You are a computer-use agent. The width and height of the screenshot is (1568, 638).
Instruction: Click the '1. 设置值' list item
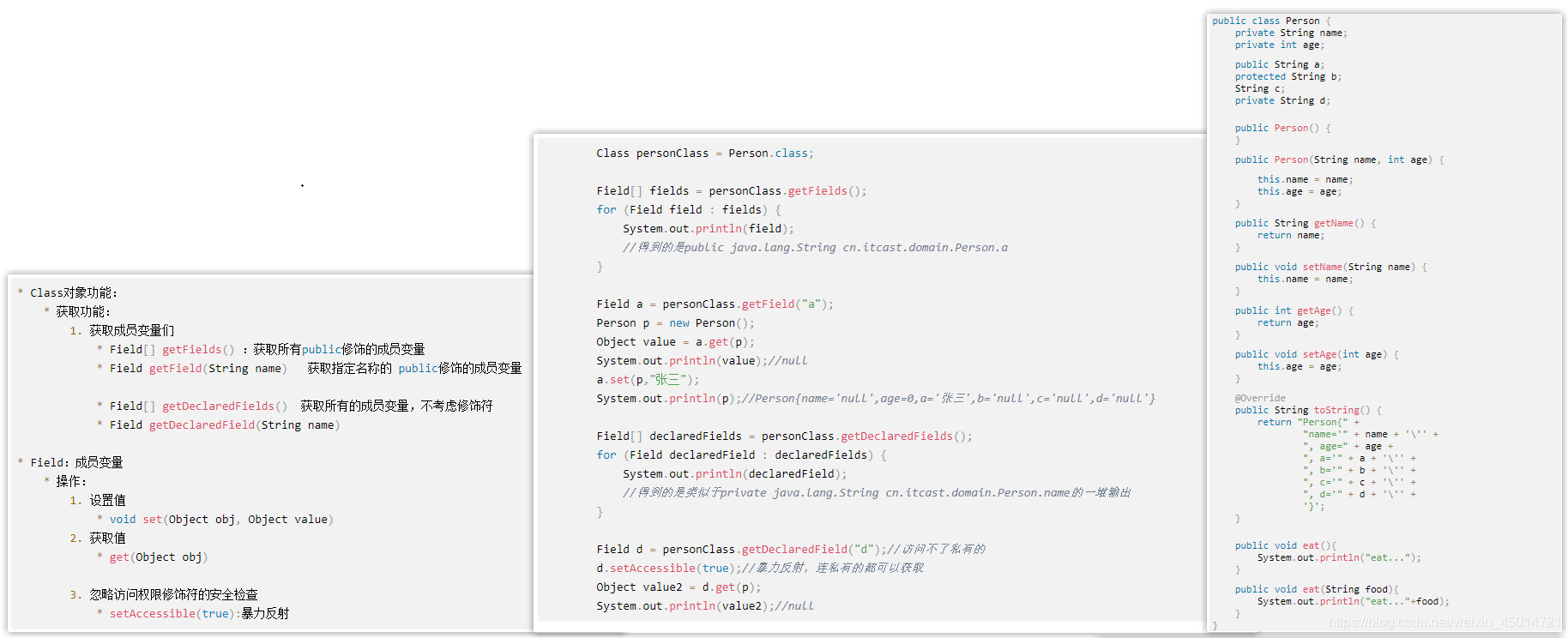click(x=98, y=501)
